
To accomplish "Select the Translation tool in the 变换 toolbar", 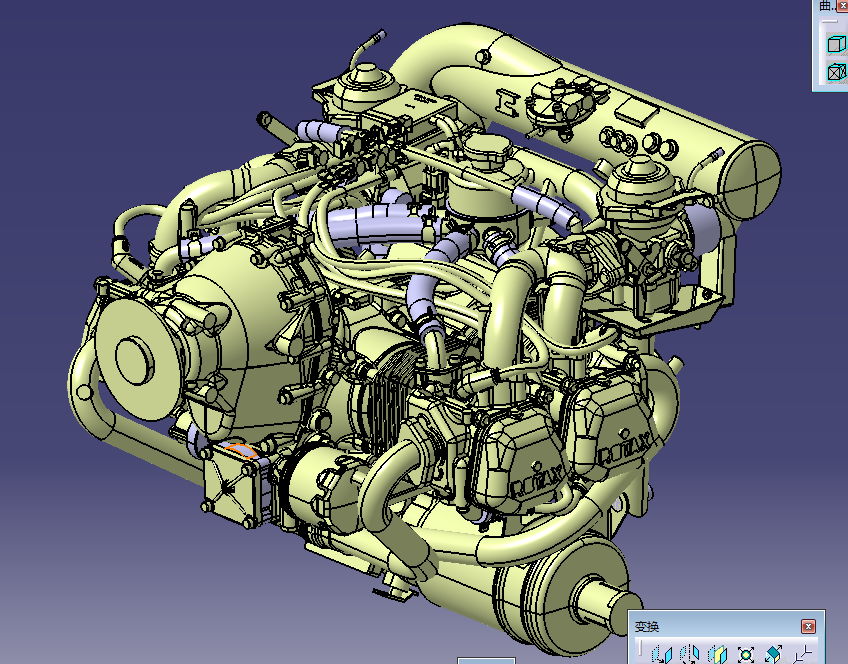I will [662, 653].
